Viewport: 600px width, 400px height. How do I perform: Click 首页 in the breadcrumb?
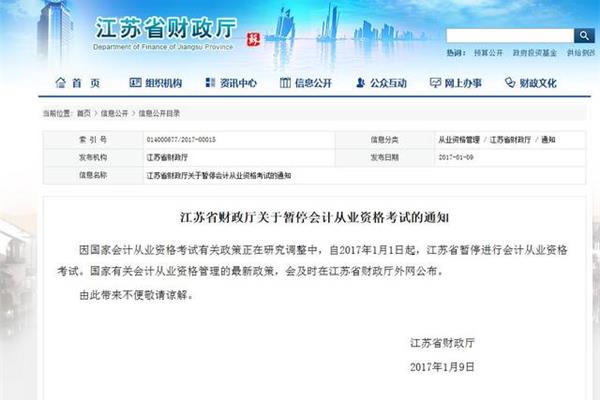(x=84, y=113)
